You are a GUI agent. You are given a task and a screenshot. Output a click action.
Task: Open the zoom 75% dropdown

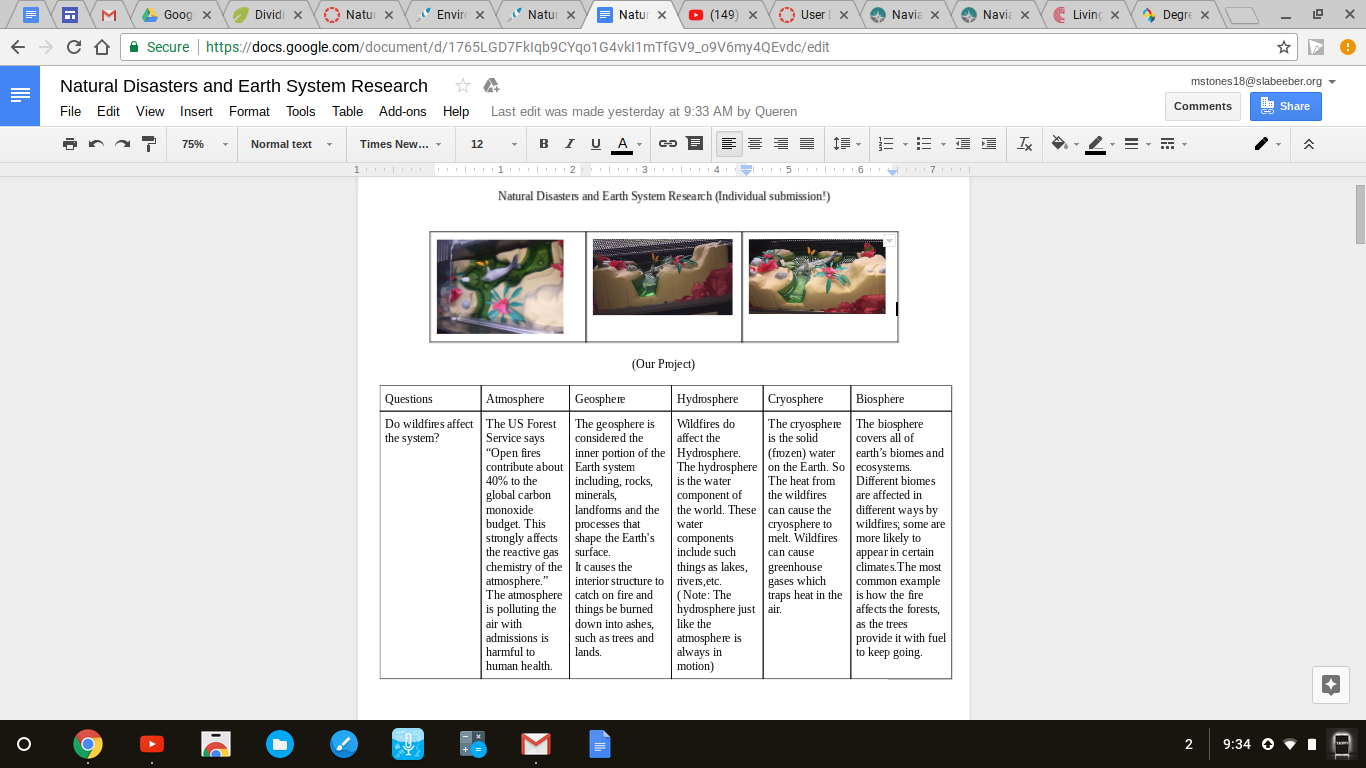[204, 144]
